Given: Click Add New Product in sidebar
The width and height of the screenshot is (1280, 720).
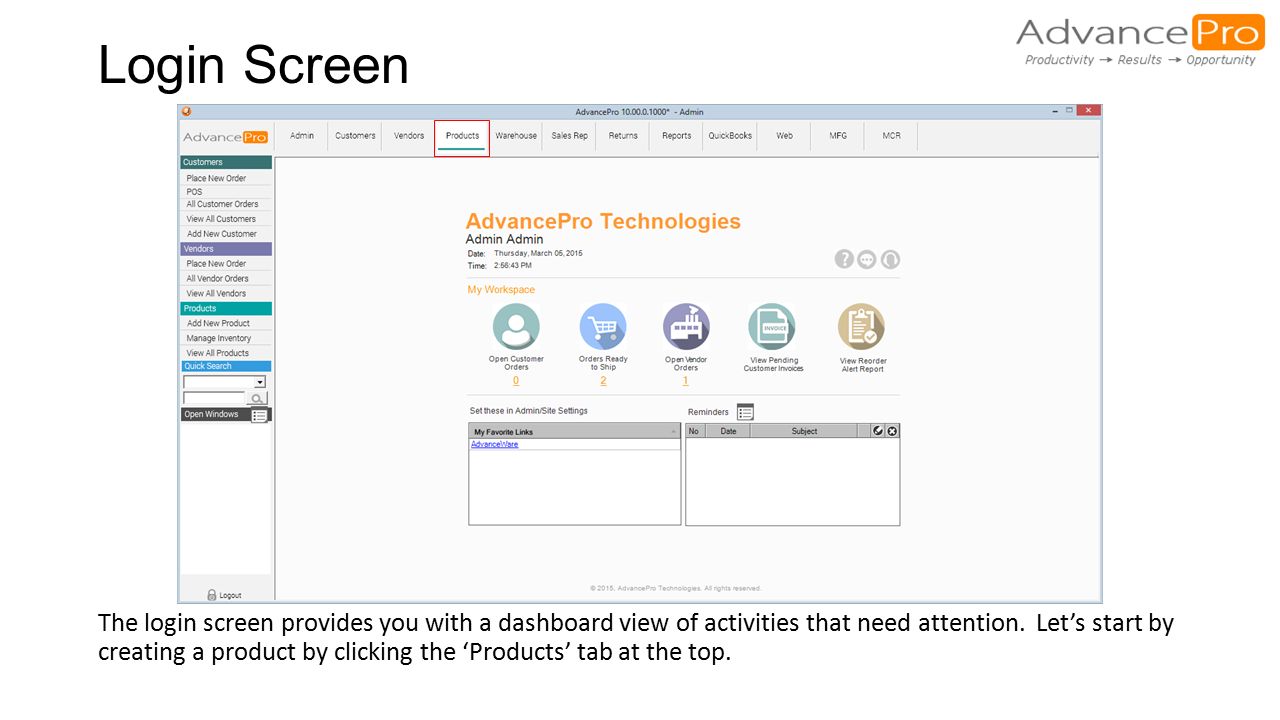Looking at the screenshot, I should [x=226, y=323].
